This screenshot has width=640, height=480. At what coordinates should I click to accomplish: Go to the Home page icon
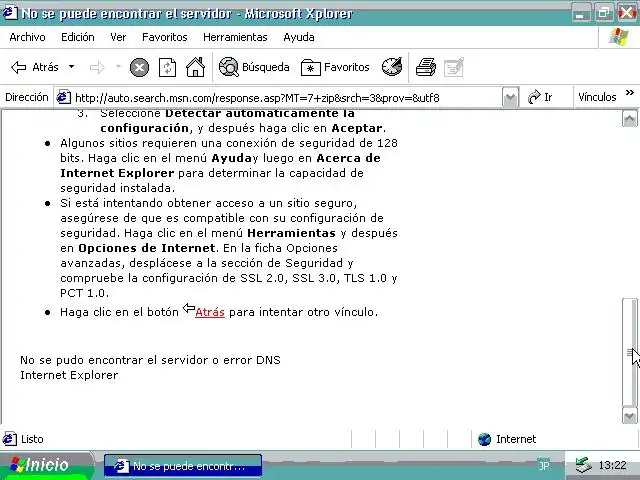[x=196, y=67]
